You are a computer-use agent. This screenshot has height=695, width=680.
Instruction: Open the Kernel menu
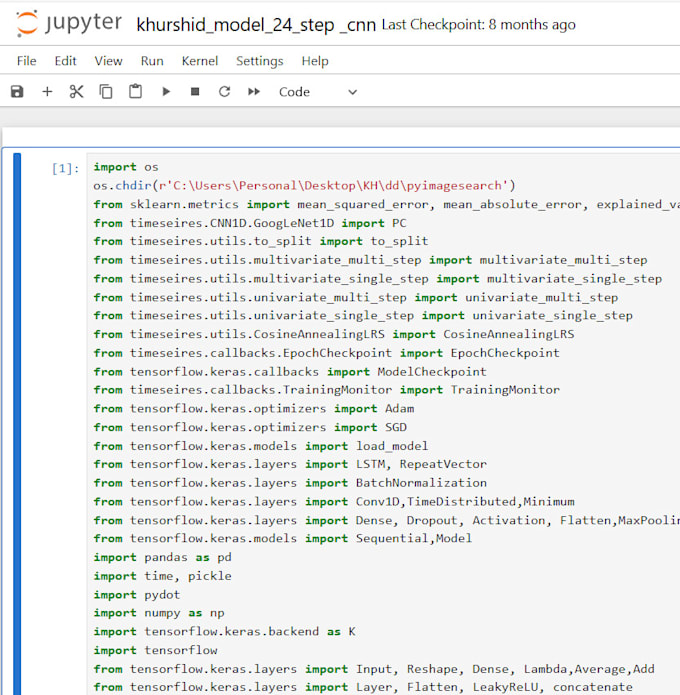tap(200, 61)
